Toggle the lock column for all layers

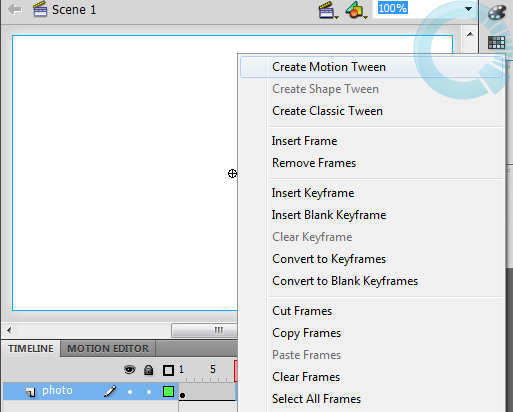click(148, 370)
